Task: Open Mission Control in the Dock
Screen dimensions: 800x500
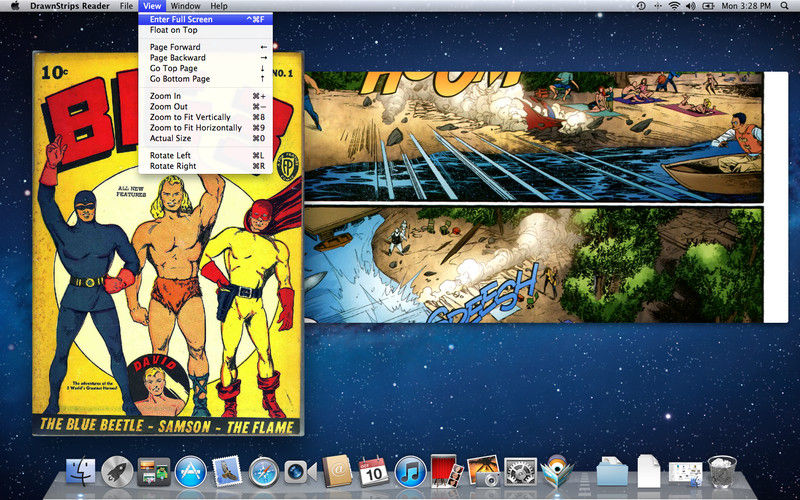Action: [x=154, y=471]
